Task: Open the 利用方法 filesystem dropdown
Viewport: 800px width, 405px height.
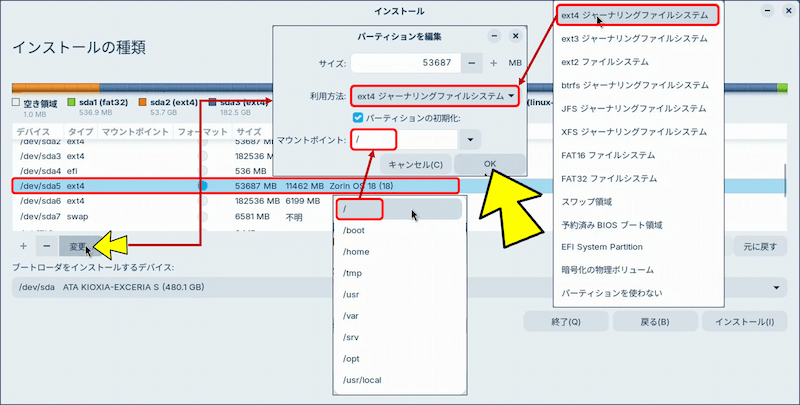Action: [436, 96]
